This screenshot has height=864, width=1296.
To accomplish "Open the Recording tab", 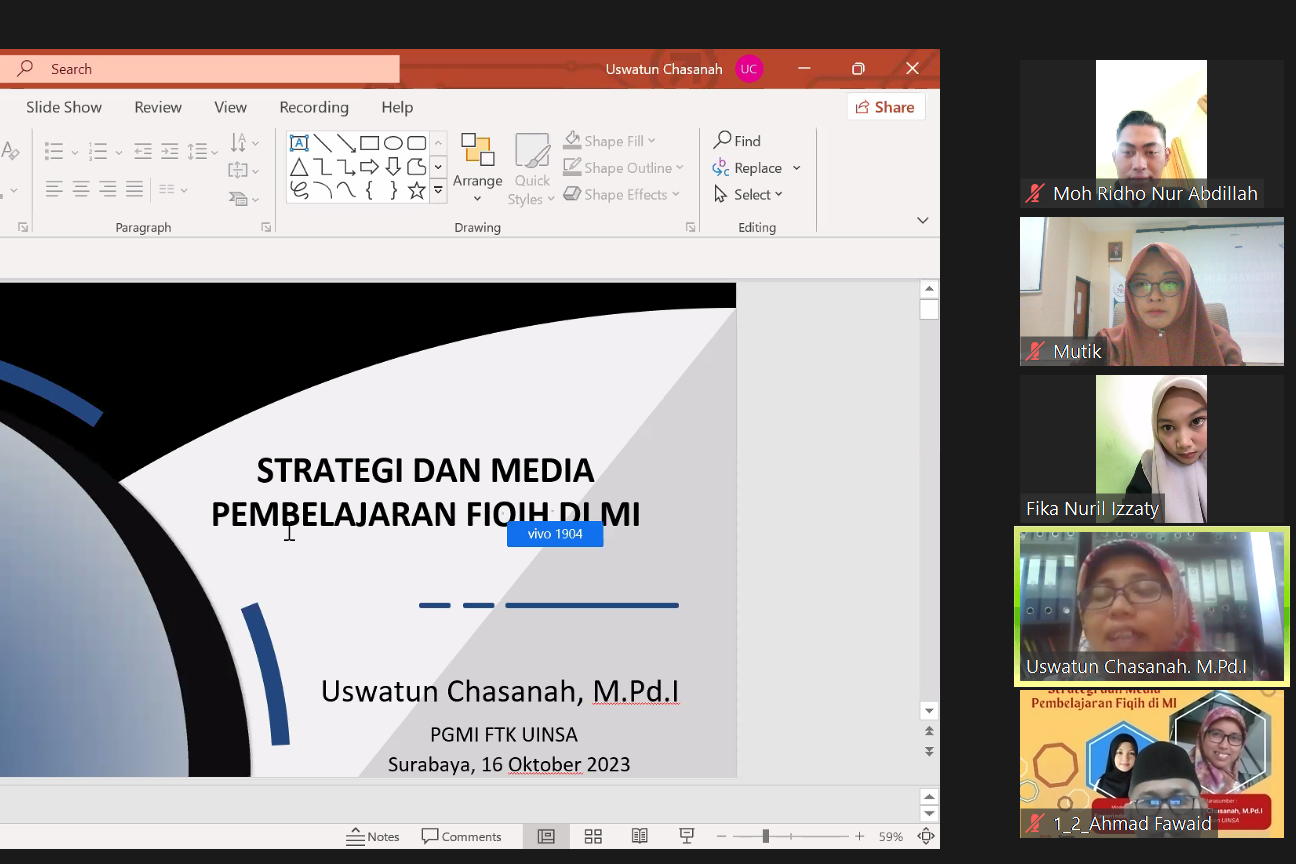I will [x=313, y=107].
